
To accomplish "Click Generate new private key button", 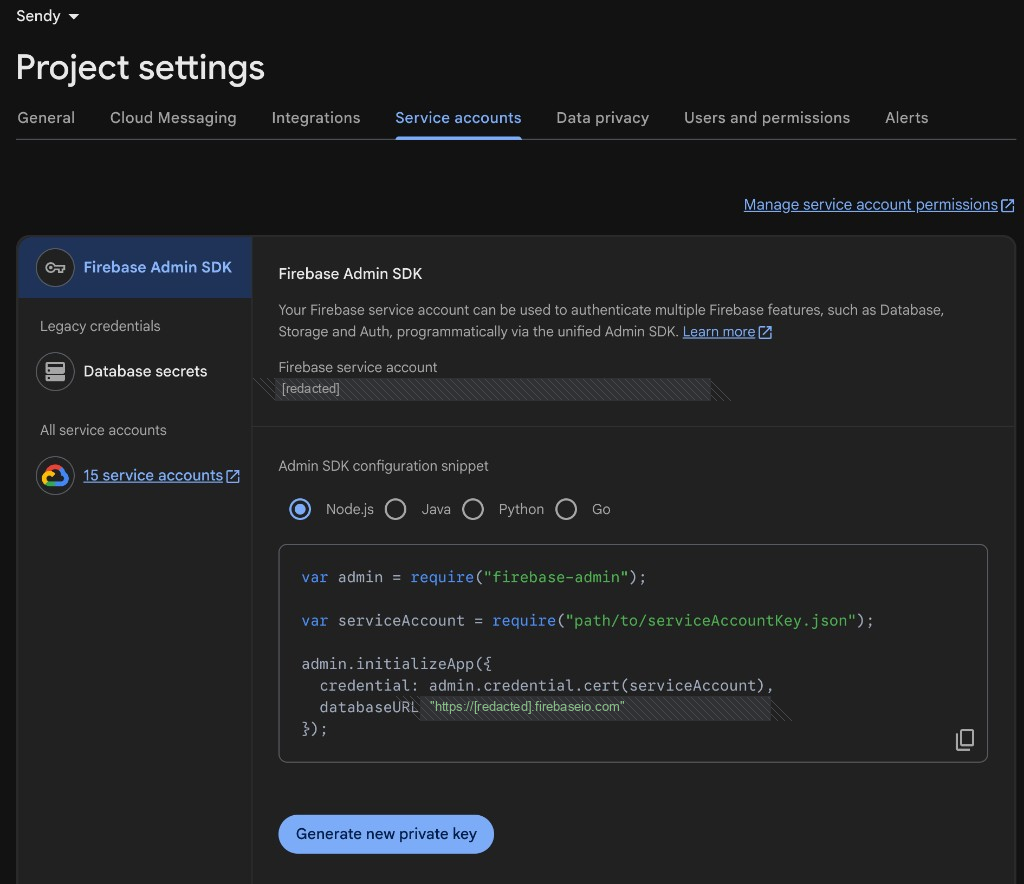I will 386,834.
